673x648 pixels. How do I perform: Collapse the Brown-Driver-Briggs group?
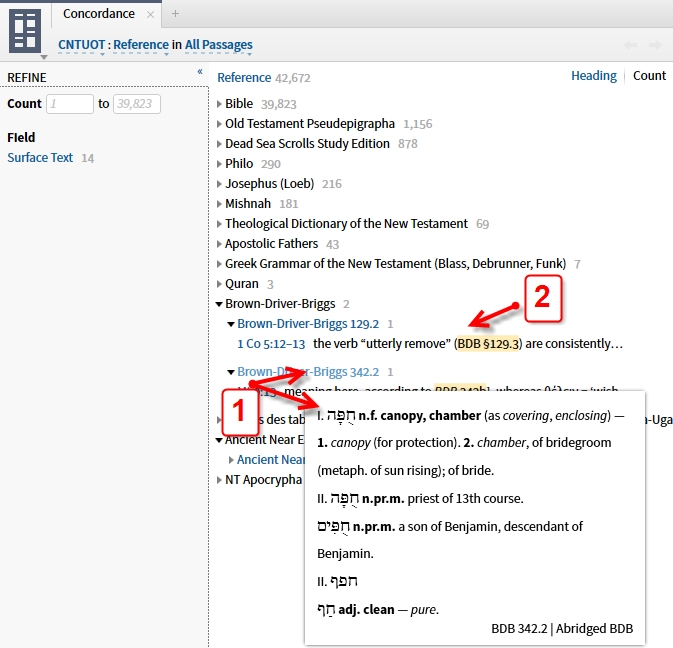click(219, 304)
